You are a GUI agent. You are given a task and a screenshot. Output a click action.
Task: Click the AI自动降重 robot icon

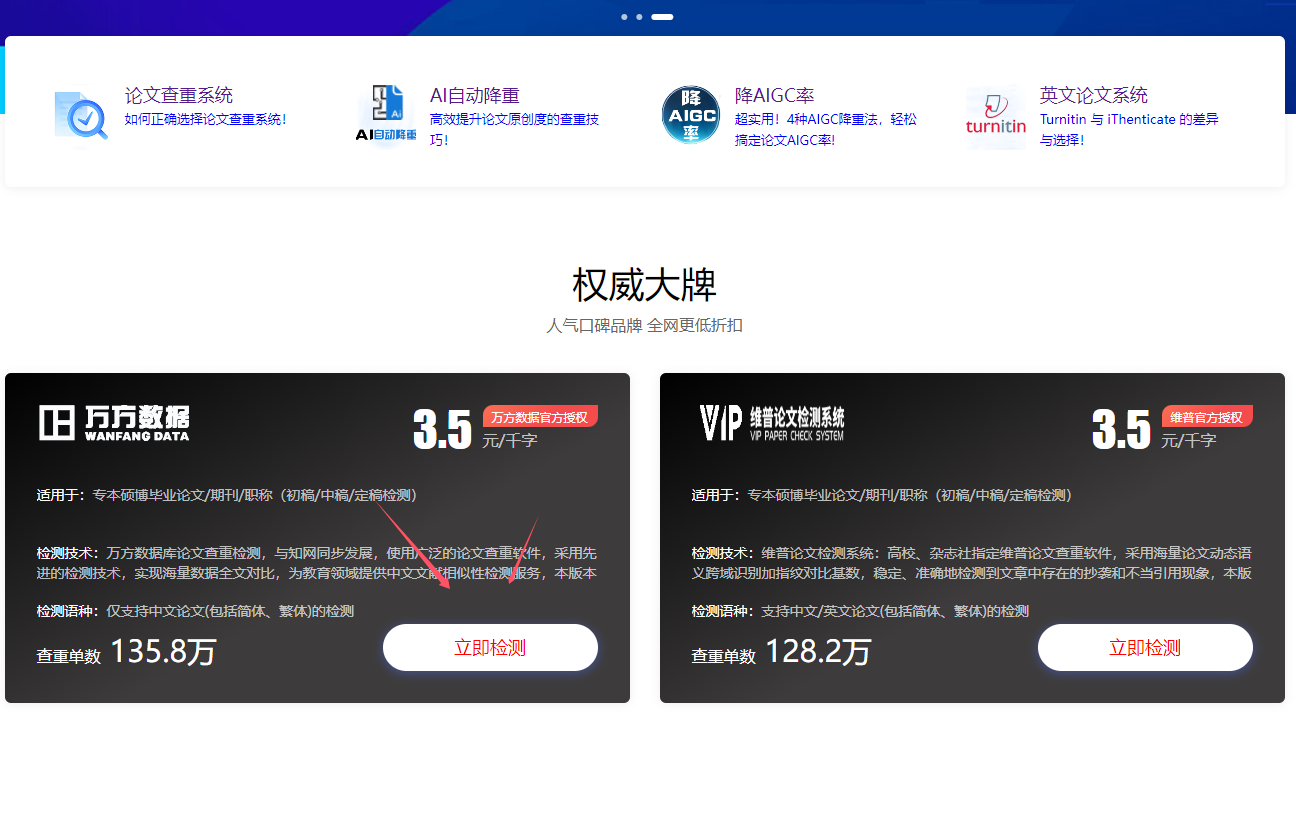coord(386,114)
